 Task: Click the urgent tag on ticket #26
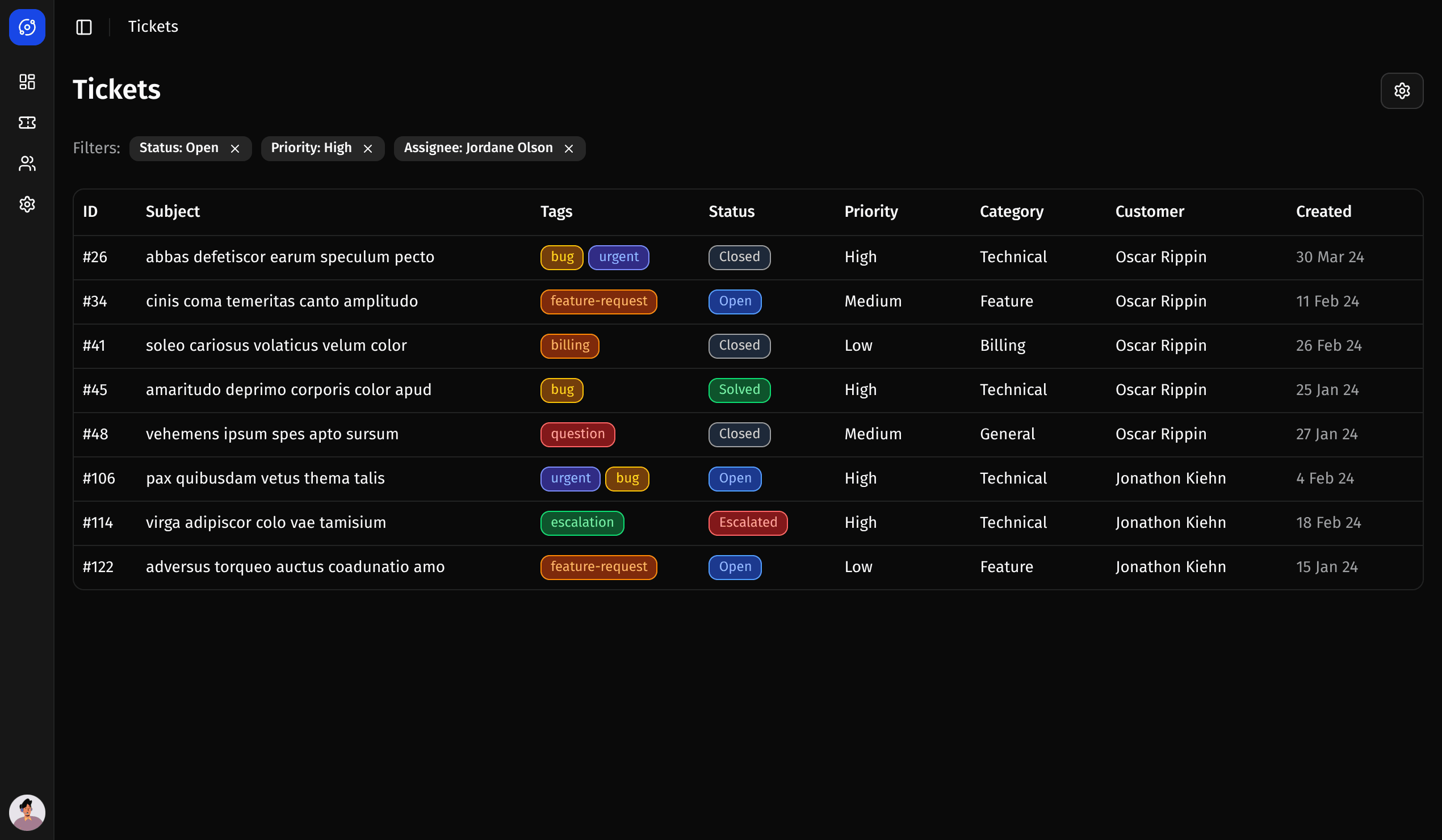pos(619,257)
